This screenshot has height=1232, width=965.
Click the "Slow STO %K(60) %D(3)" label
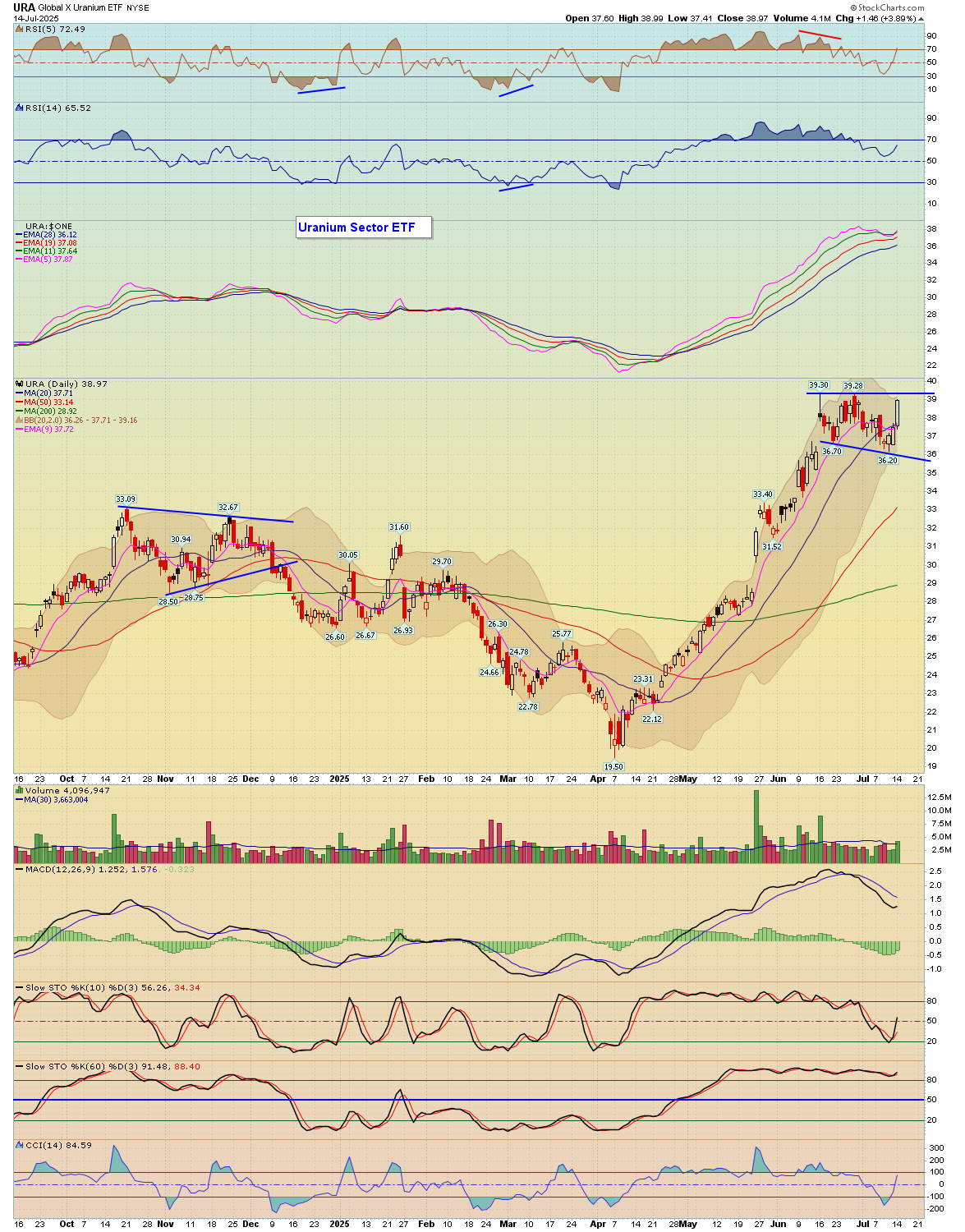pos(81,1066)
